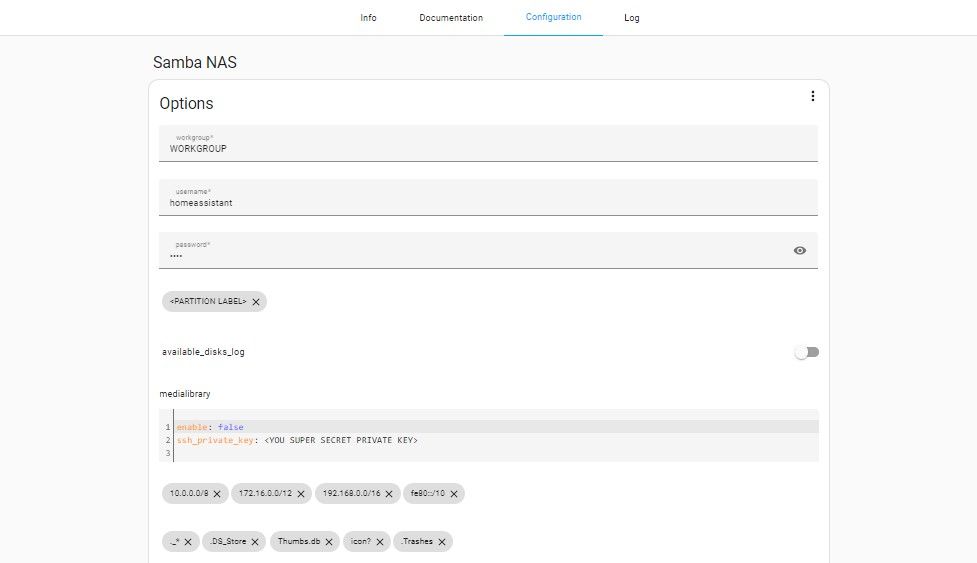Click the Samba NAS heading

[195, 62]
